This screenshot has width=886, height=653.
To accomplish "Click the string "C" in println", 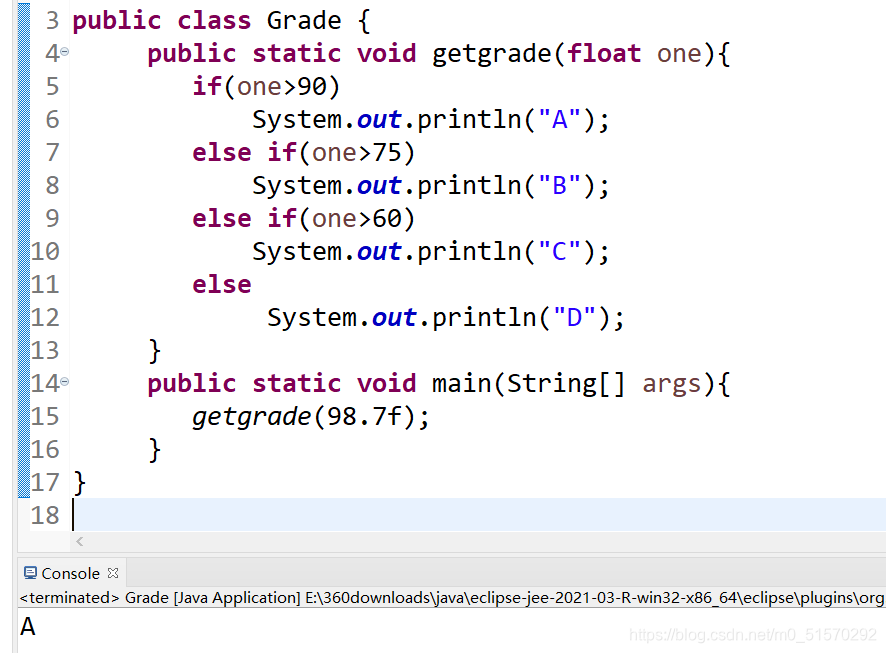I will (x=559, y=251).
